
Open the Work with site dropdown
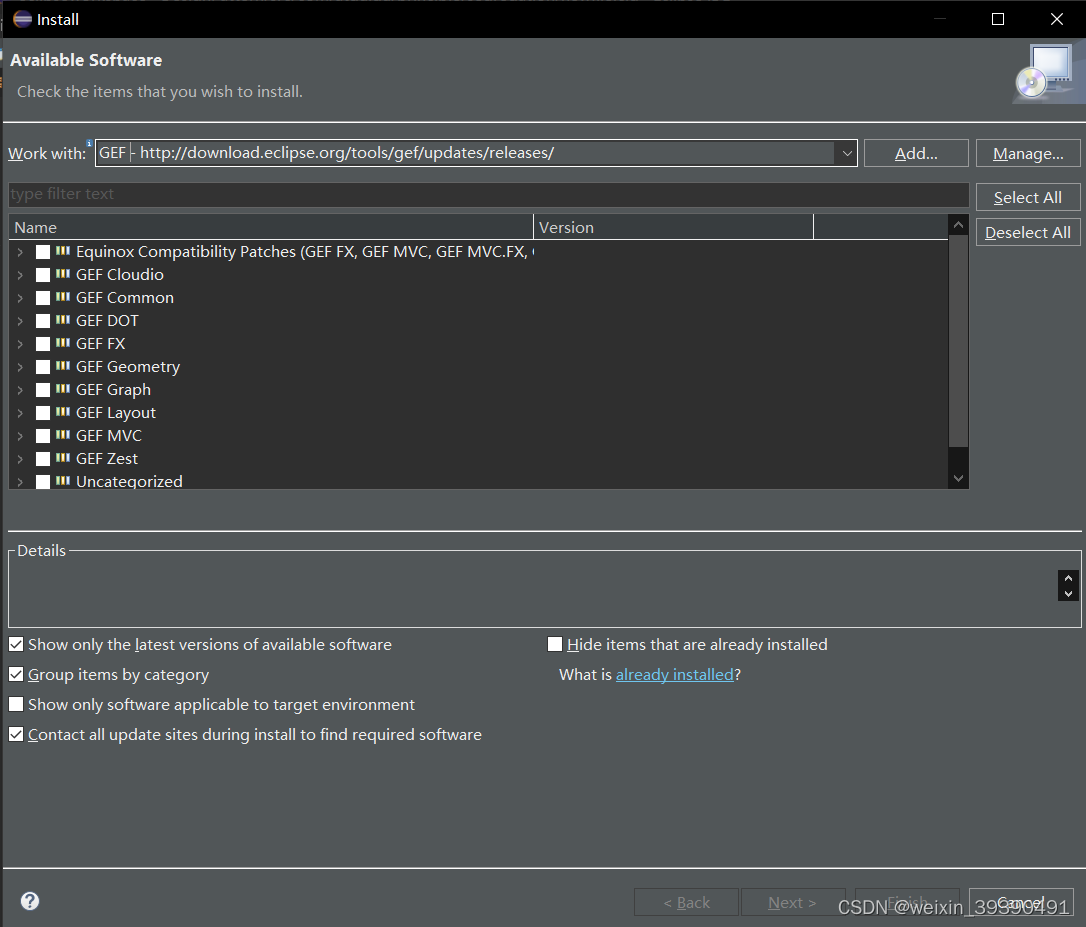point(846,153)
